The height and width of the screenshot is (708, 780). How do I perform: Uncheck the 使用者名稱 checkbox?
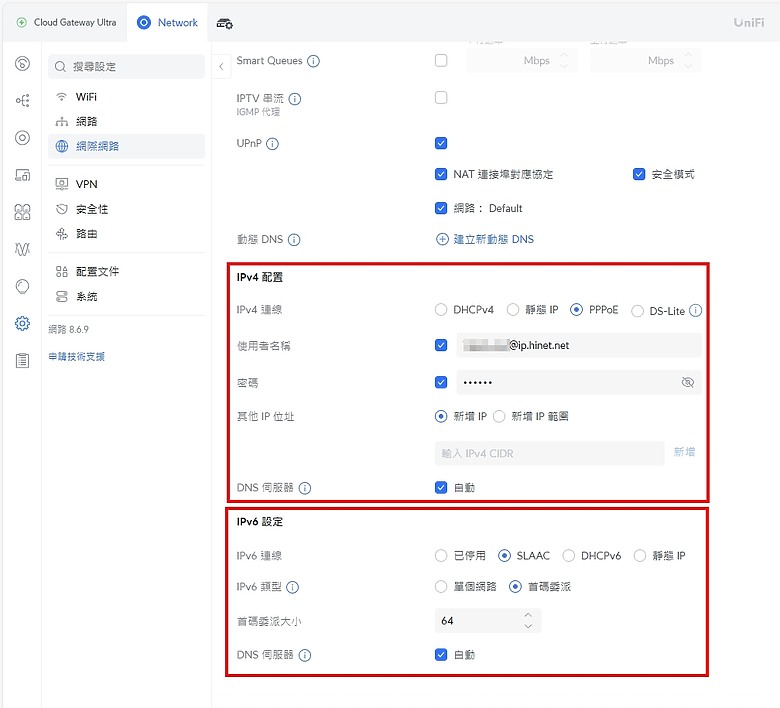click(441, 345)
